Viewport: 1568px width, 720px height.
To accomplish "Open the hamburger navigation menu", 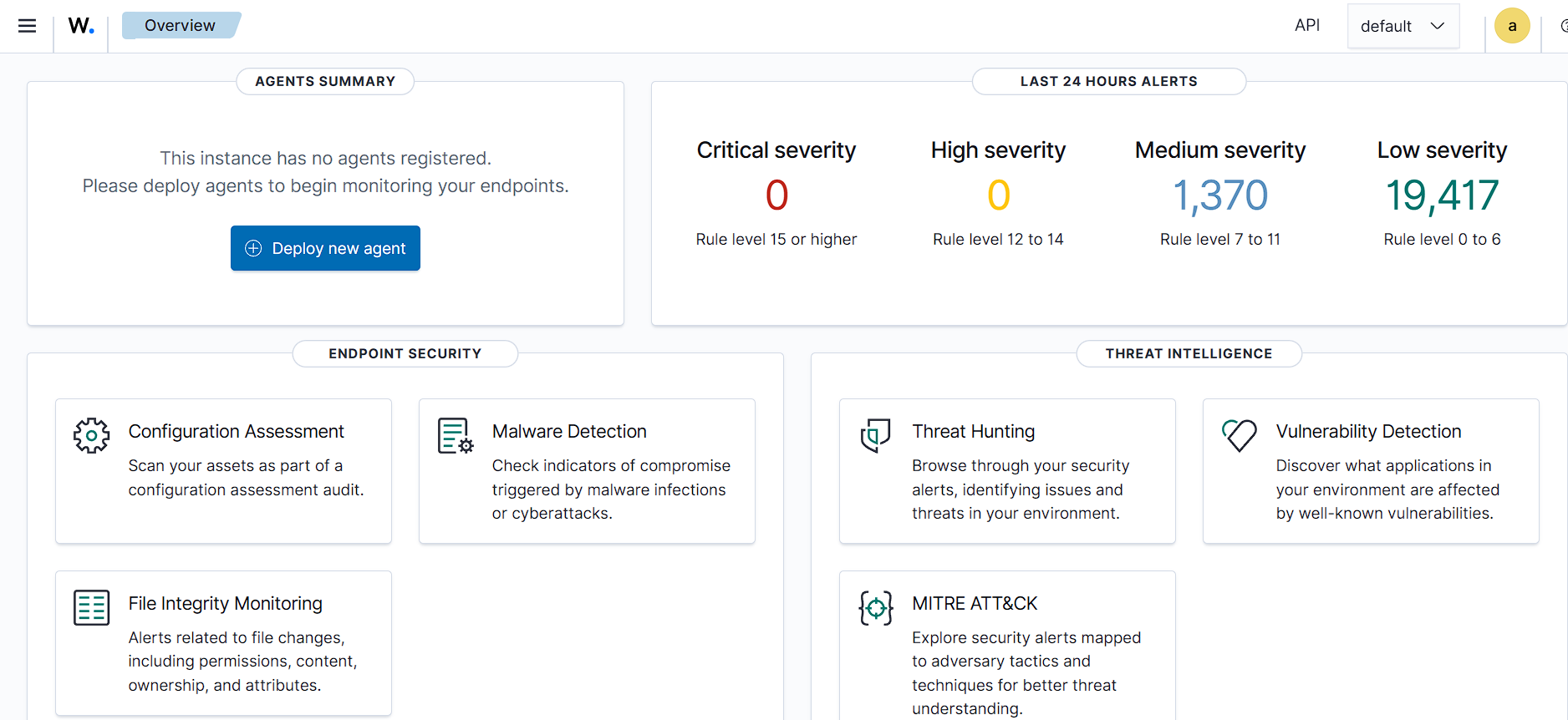I will click(27, 26).
